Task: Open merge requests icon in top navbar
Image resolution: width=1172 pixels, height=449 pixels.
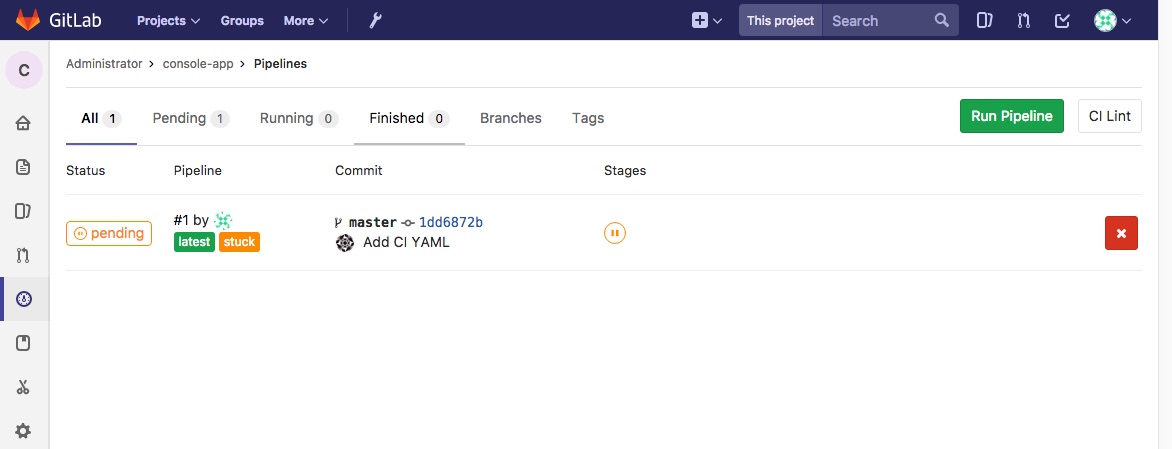Action: coord(1023,20)
